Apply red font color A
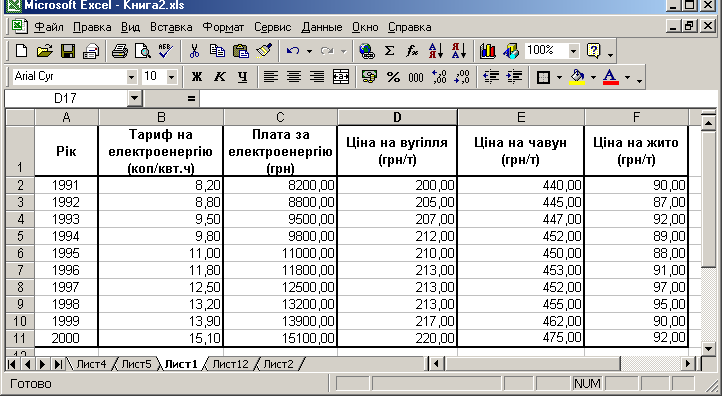This screenshot has height=396, width=722. (611, 77)
